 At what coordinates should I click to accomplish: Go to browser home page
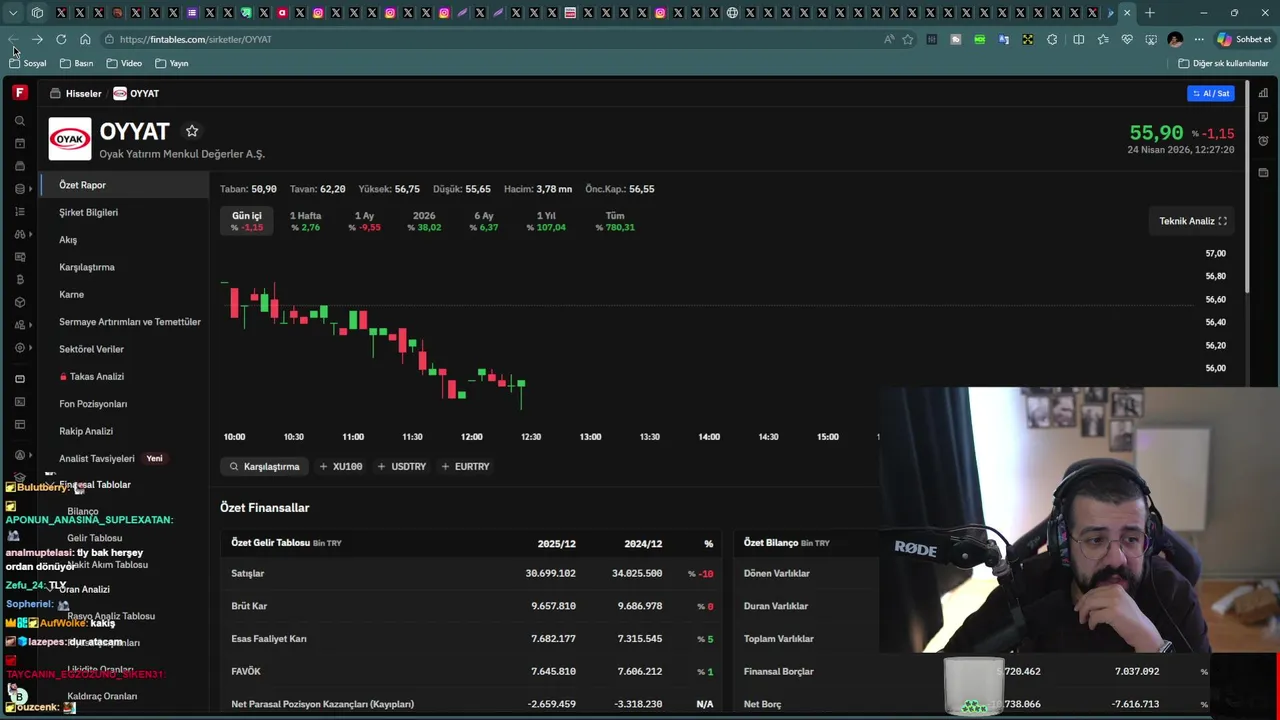(x=85, y=39)
